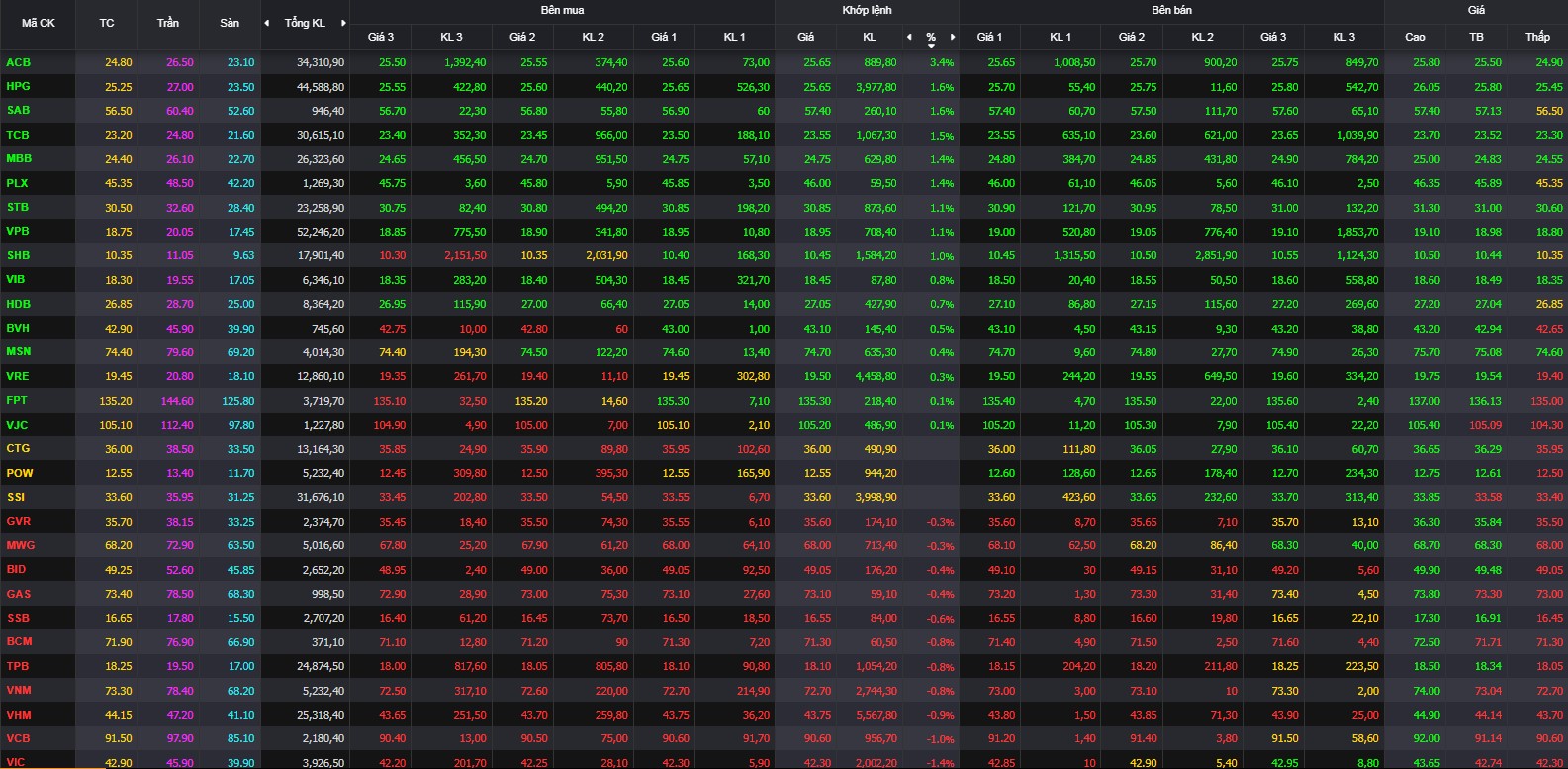Open the SAB stock symbol
The image size is (1568, 769).
[18, 110]
